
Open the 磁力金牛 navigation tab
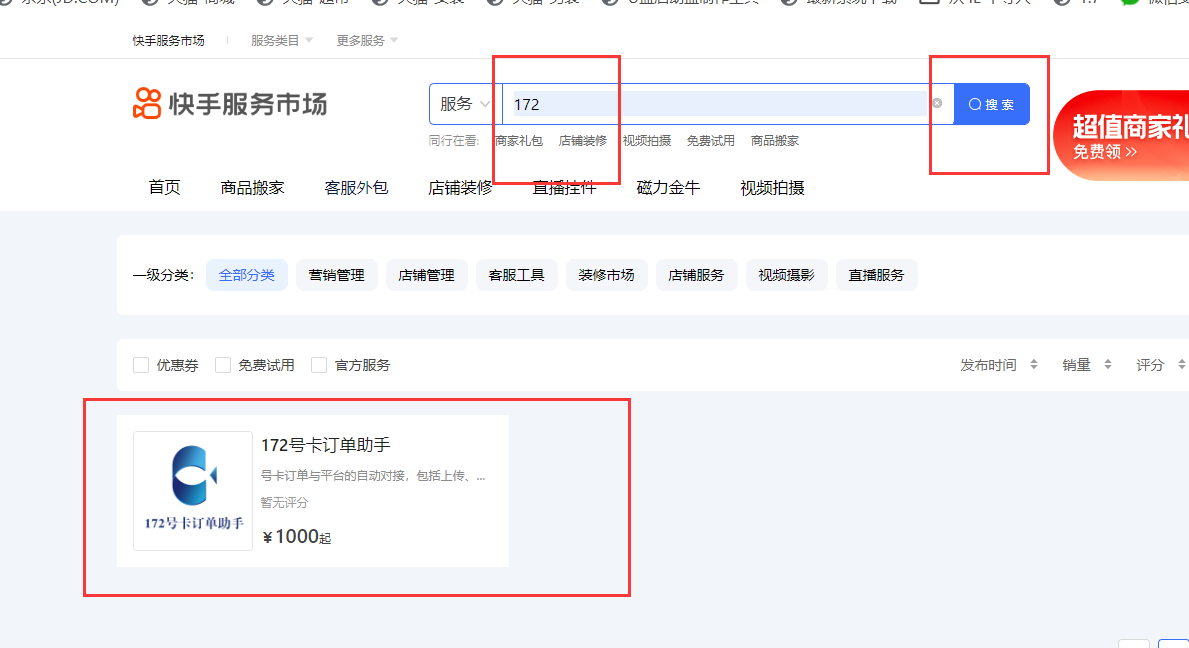pyautogui.click(x=668, y=187)
